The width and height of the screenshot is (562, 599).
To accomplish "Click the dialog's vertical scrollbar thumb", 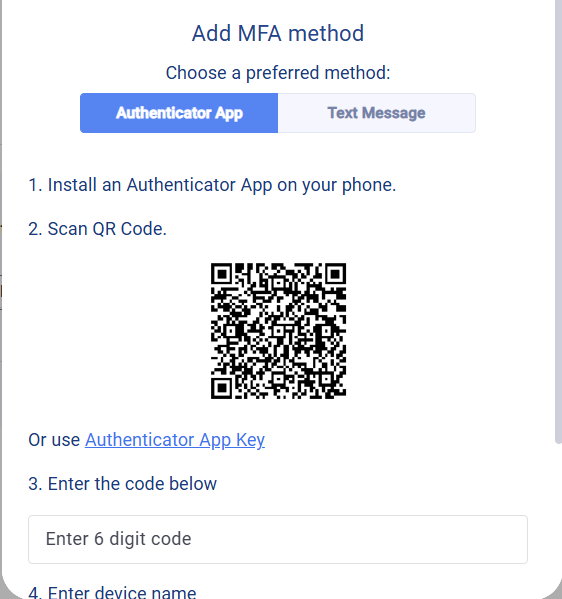I will (x=559, y=222).
